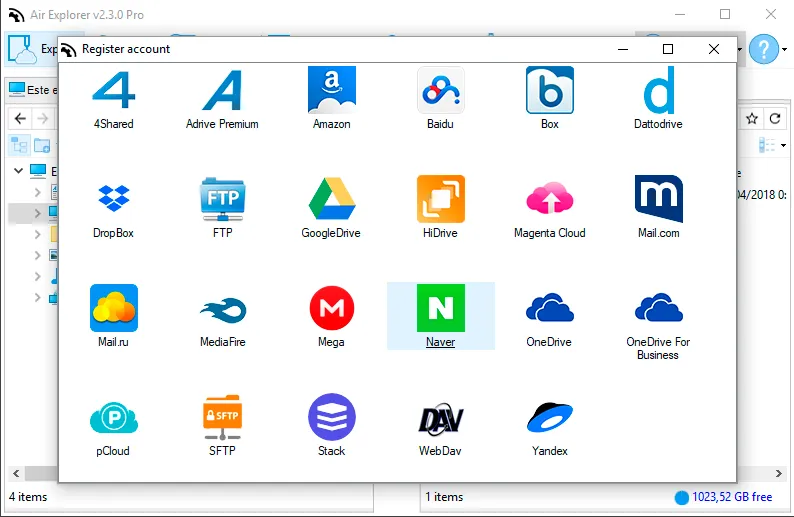
Task: Pick the HiDrive service
Action: point(441,208)
